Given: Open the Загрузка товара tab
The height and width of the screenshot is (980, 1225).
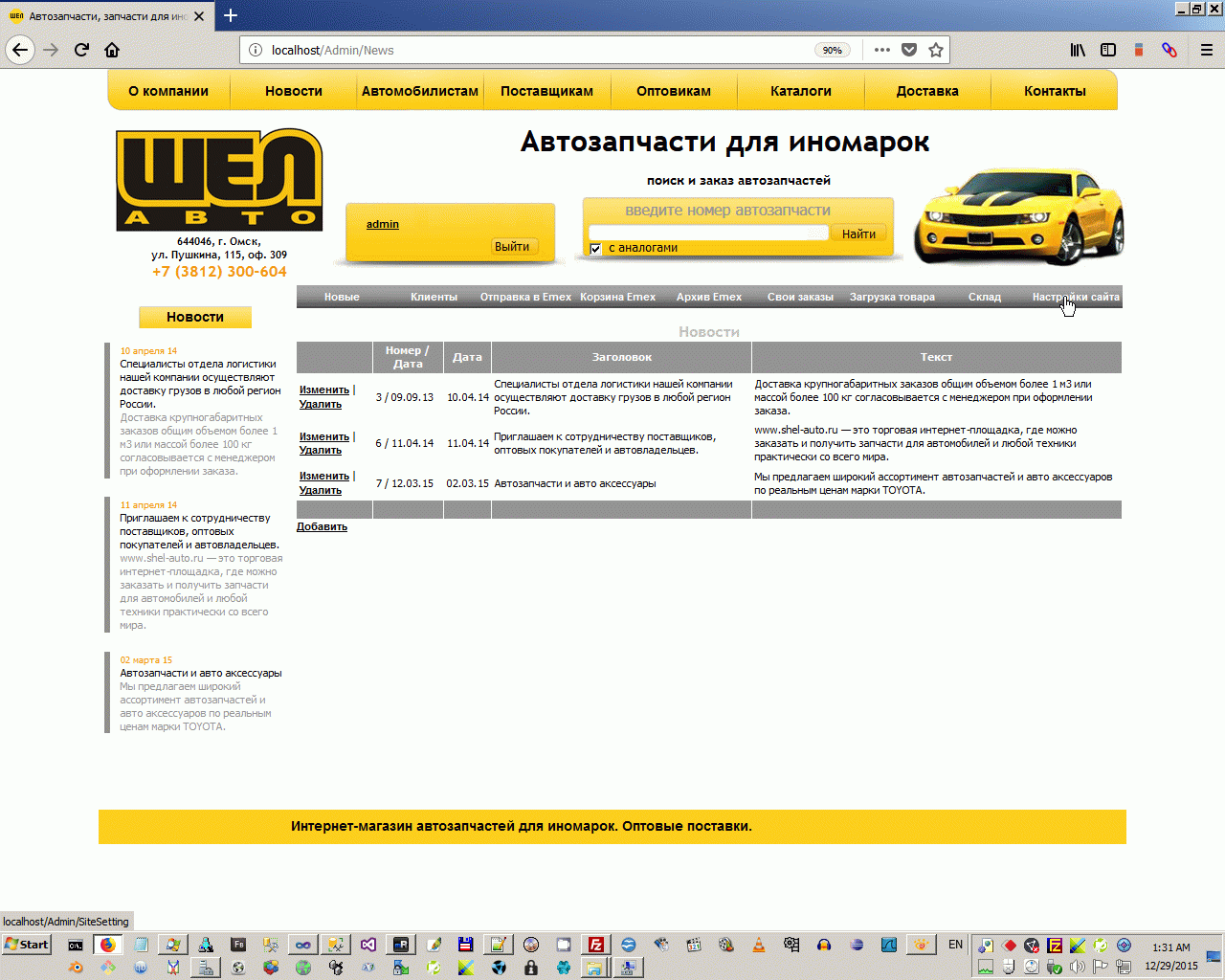Looking at the screenshot, I should click(x=892, y=297).
